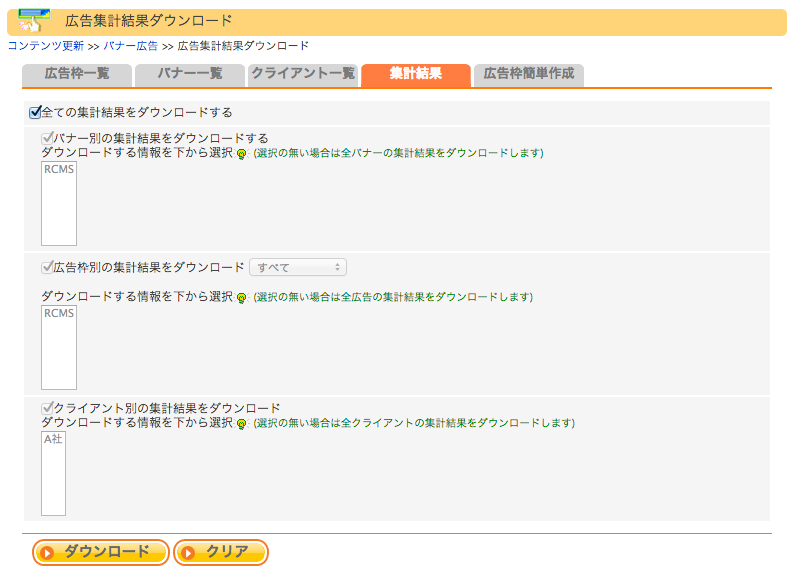Open the 広告枠一覧 tab
This screenshot has width=800, height=577.
[77, 74]
